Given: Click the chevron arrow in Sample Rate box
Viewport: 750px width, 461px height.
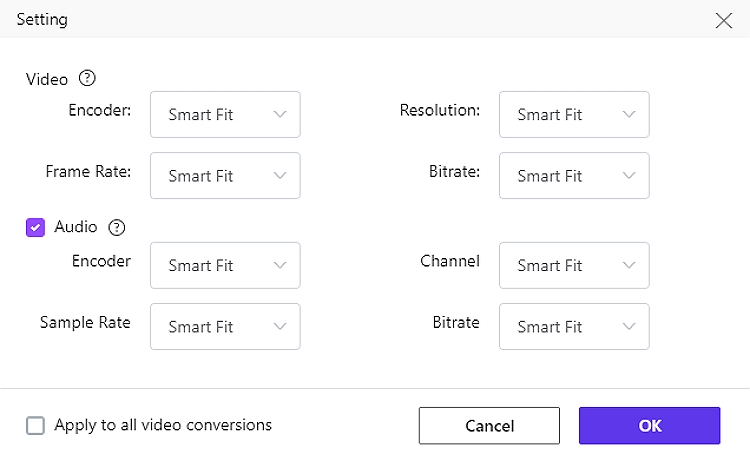Looking at the screenshot, I should (x=280, y=327).
